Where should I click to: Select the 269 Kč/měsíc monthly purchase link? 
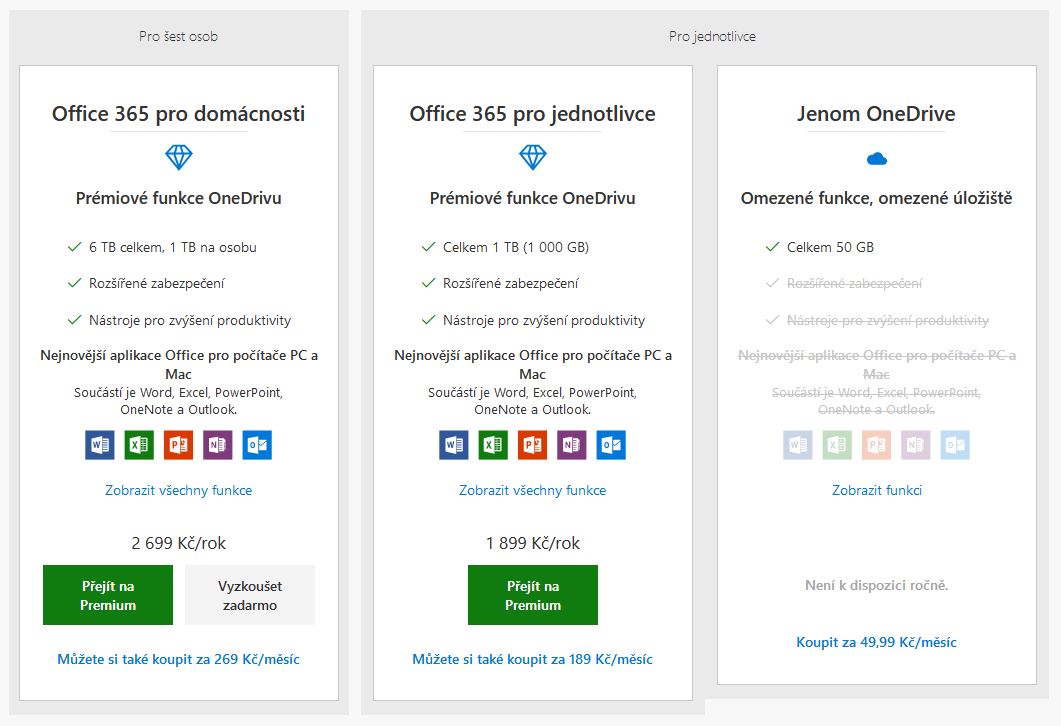(x=179, y=659)
